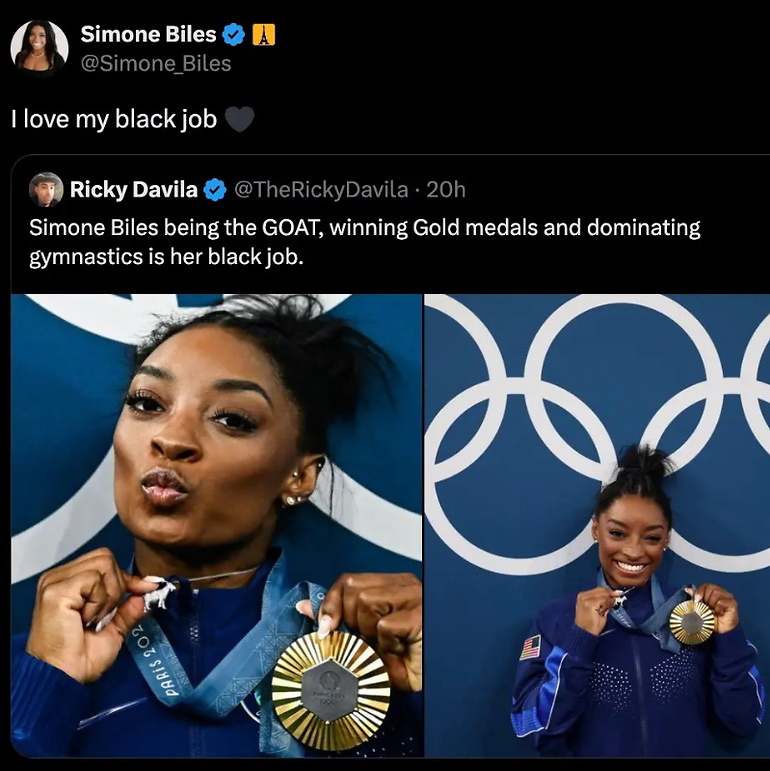Click the 'I love my black job' text
The height and width of the screenshot is (771, 770).
pos(114,119)
